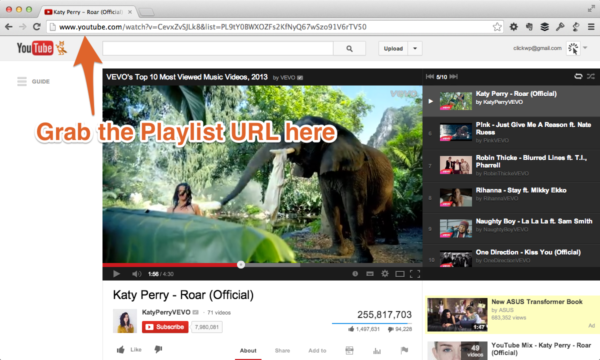
Task: Open Chrome hamburger menu
Action: coord(591,27)
